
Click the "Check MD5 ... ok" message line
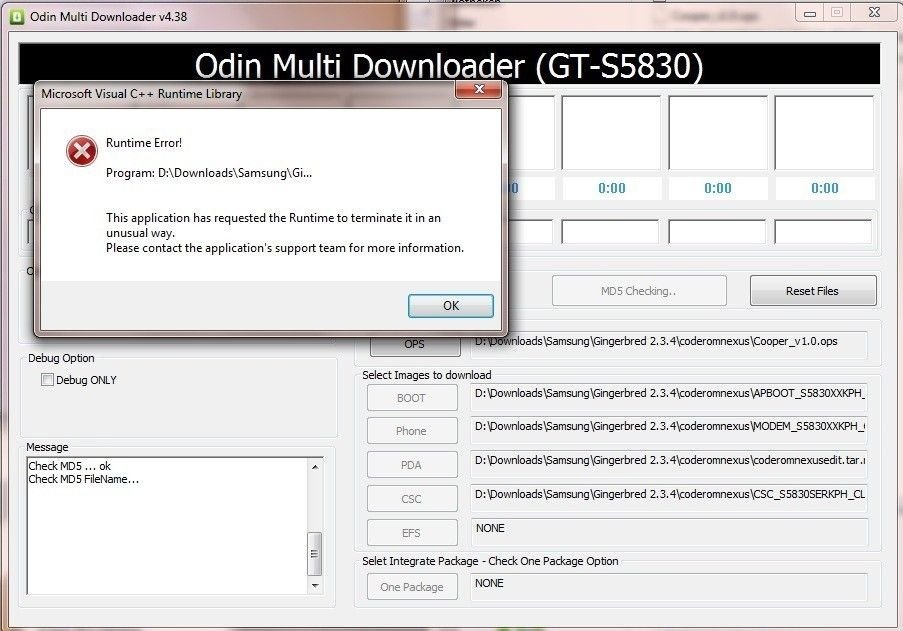pyautogui.click(x=70, y=466)
